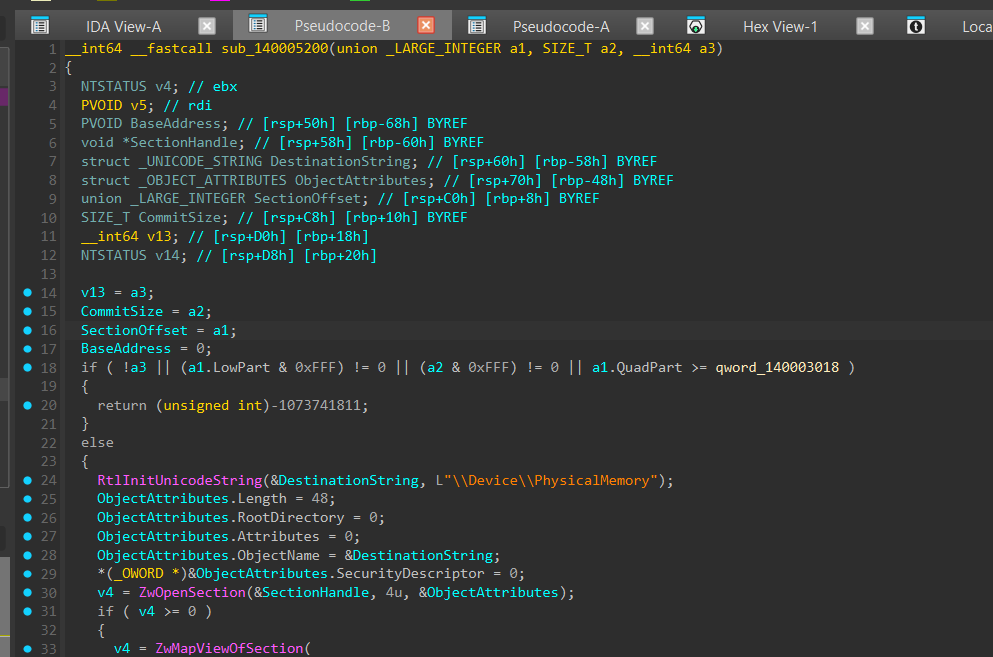Toggle breakpoint dot on line 30

pos(27,592)
